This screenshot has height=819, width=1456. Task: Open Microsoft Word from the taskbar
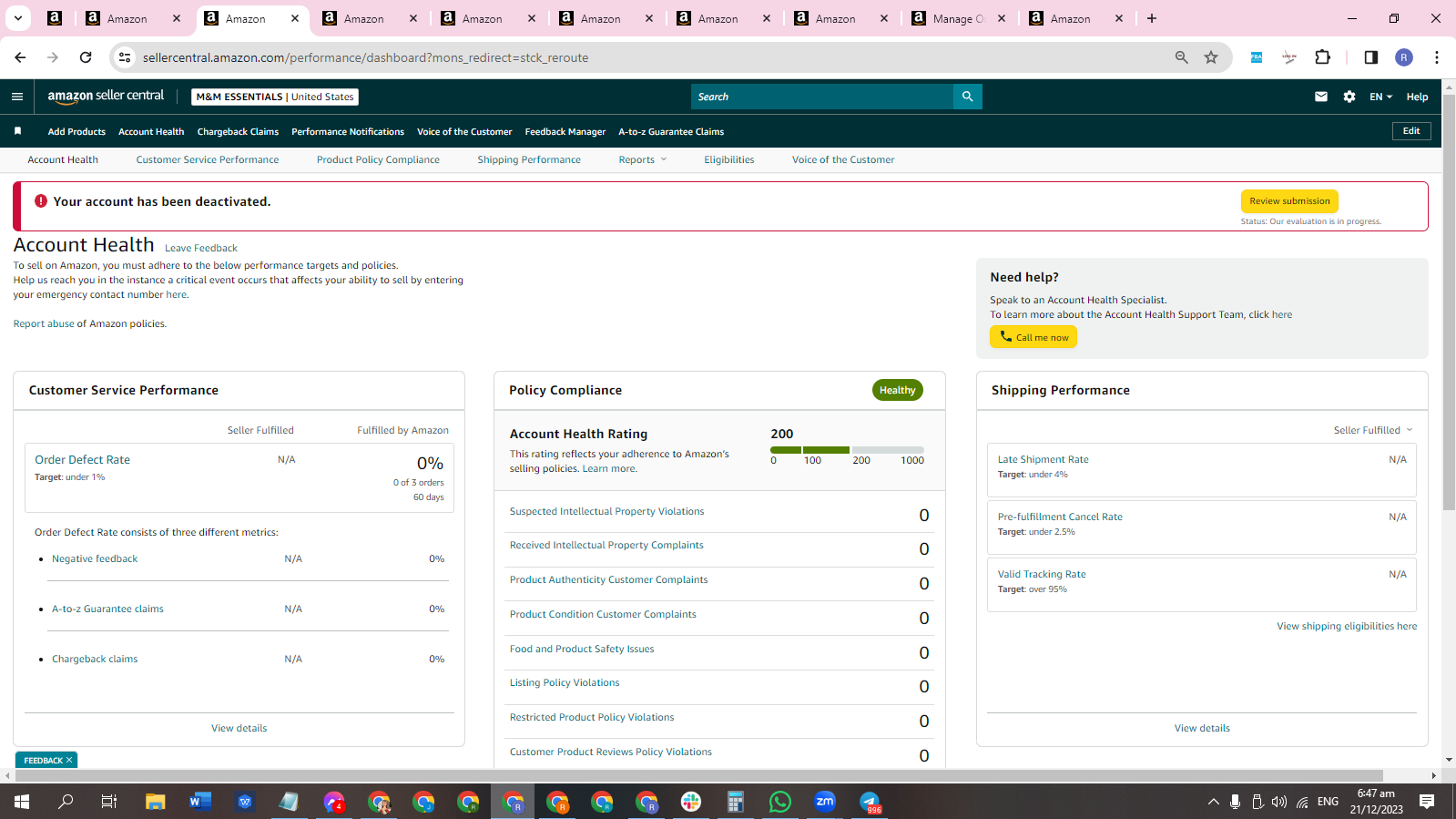pyautogui.click(x=199, y=802)
